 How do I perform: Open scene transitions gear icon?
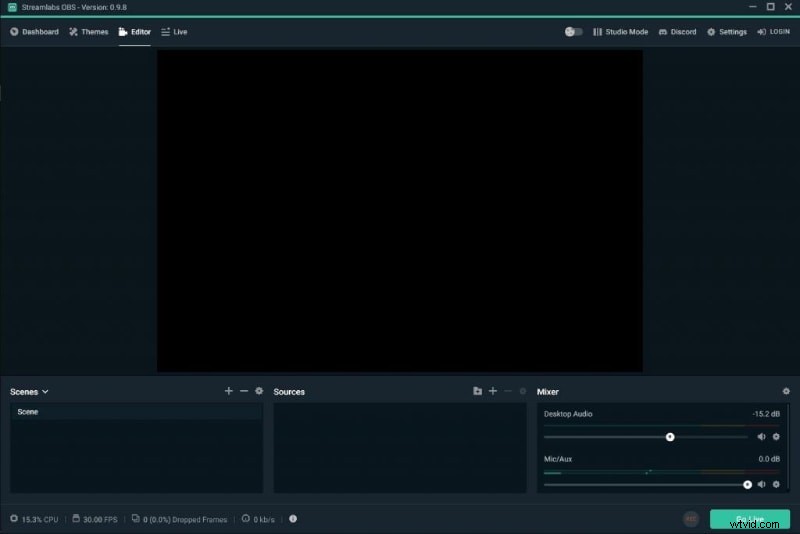pyautogui.click(x=259, y=391)
